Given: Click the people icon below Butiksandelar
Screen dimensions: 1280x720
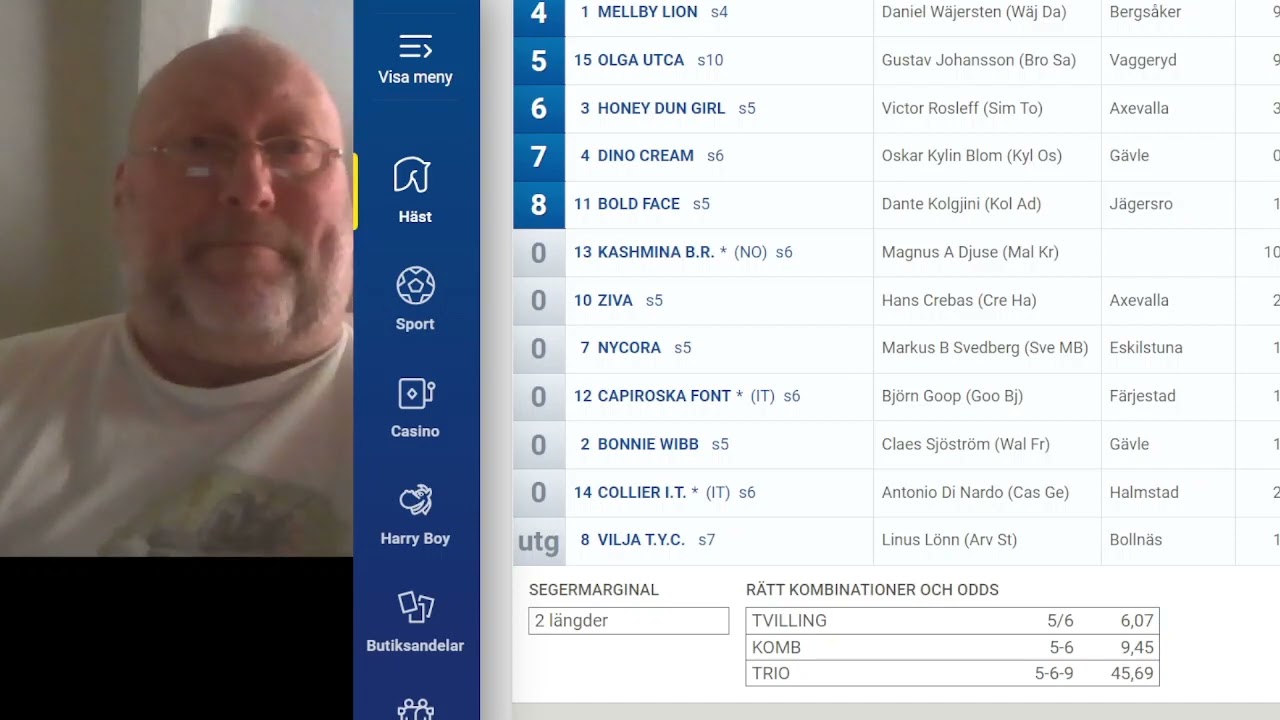Looking at the screenshot, I should (x=415, y=709).
